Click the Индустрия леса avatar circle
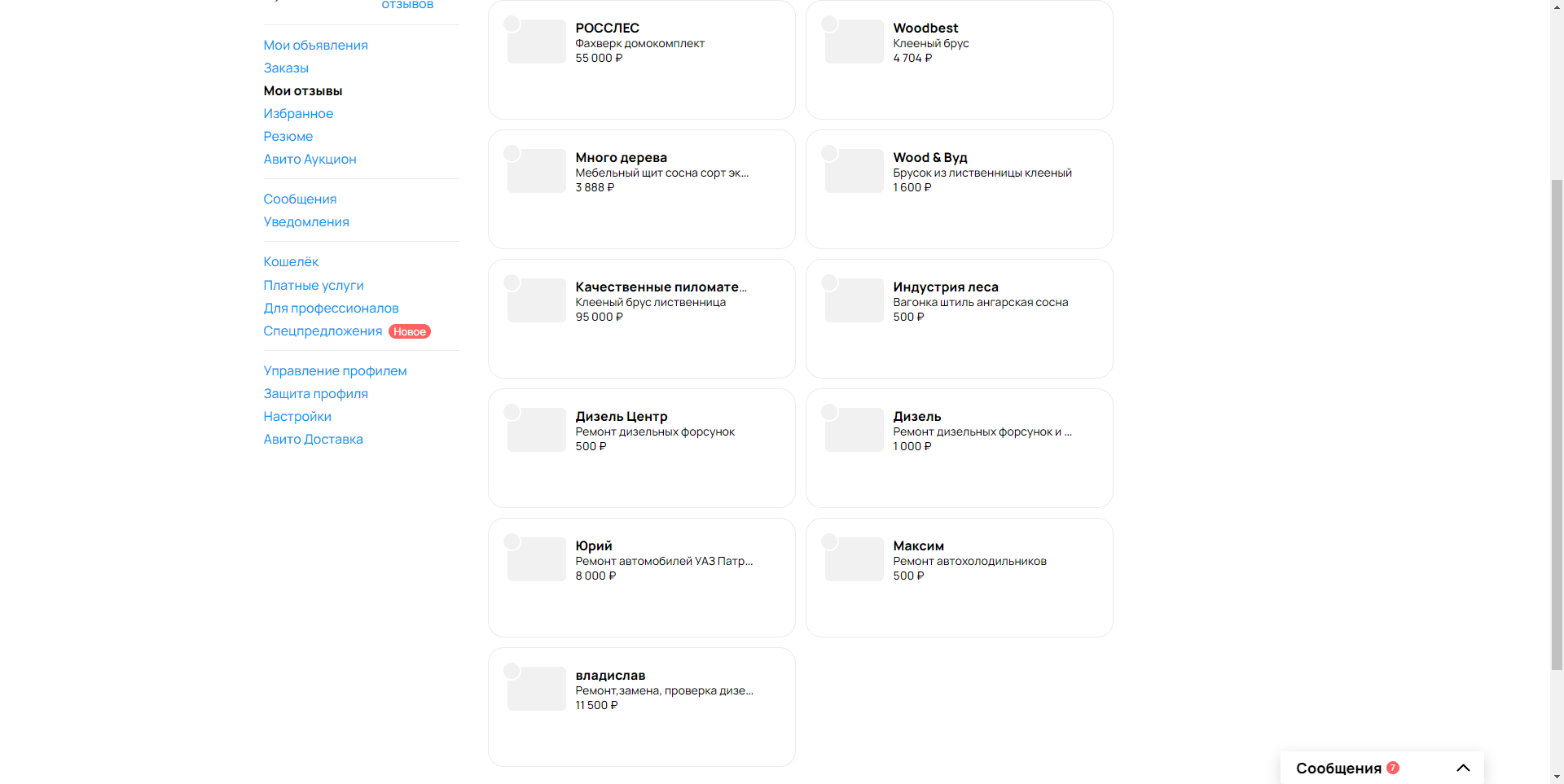Image resolution: width=1564 pixels, height=784 pixels. click(829, 283)
